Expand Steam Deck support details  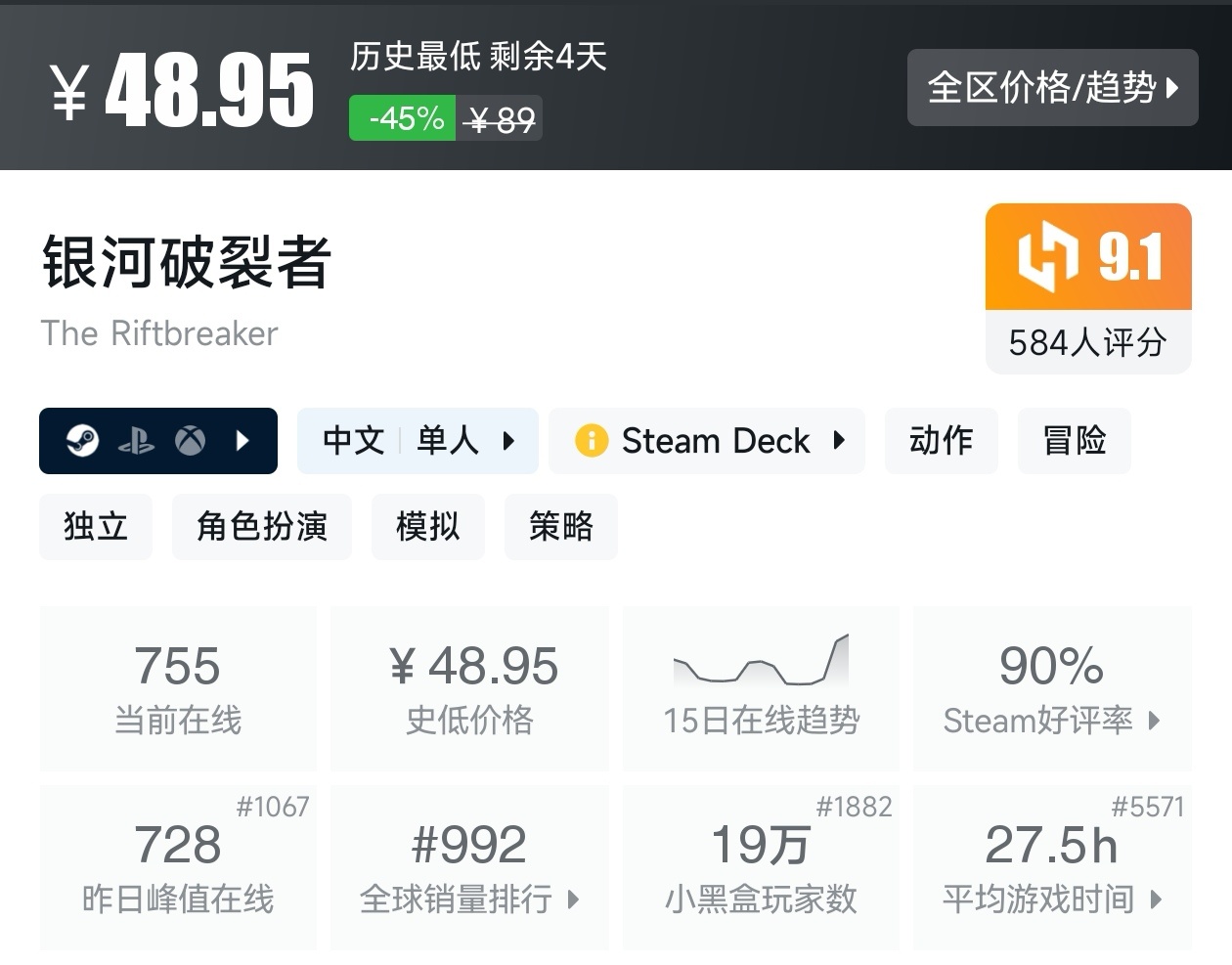(x=839, y=441)
